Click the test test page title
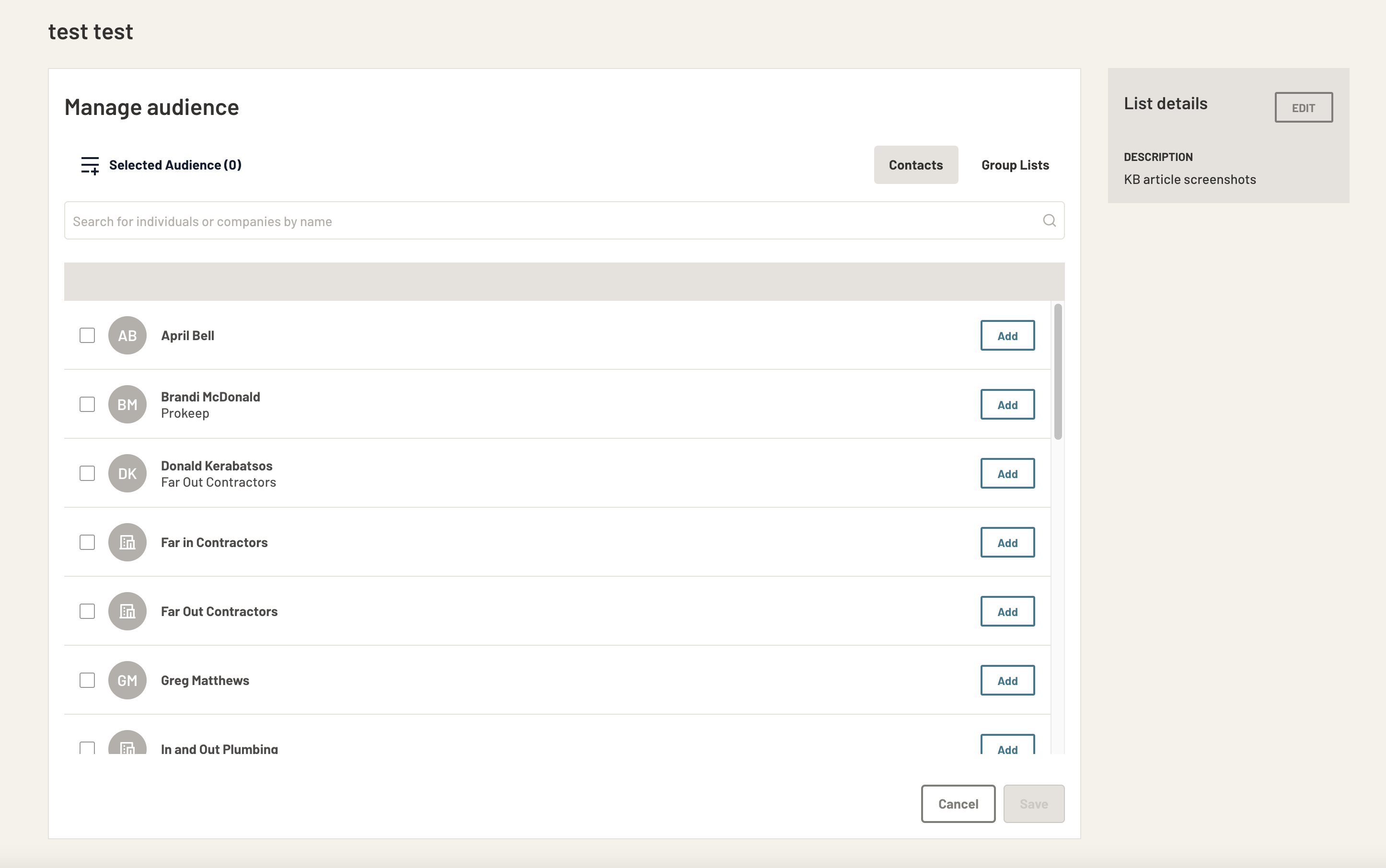 91,32
